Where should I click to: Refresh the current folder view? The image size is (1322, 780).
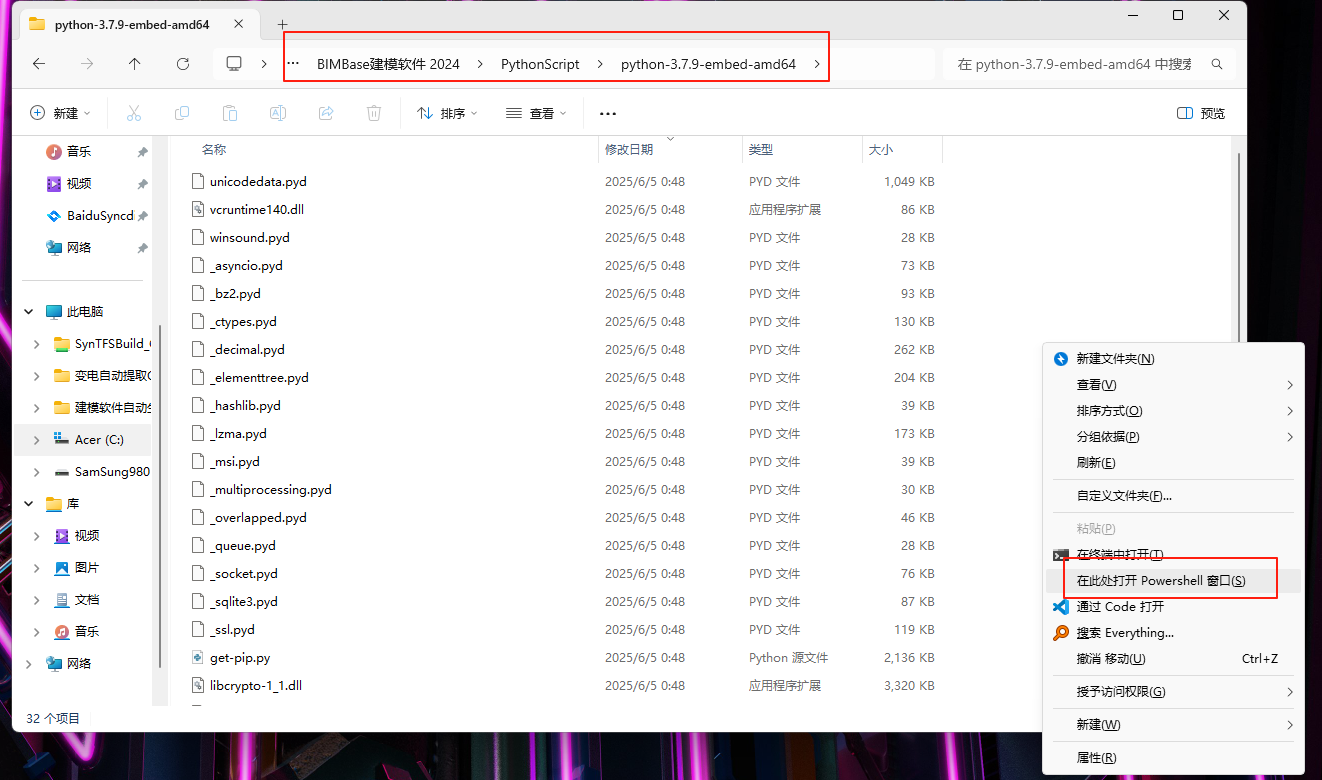tap(183, 64)
